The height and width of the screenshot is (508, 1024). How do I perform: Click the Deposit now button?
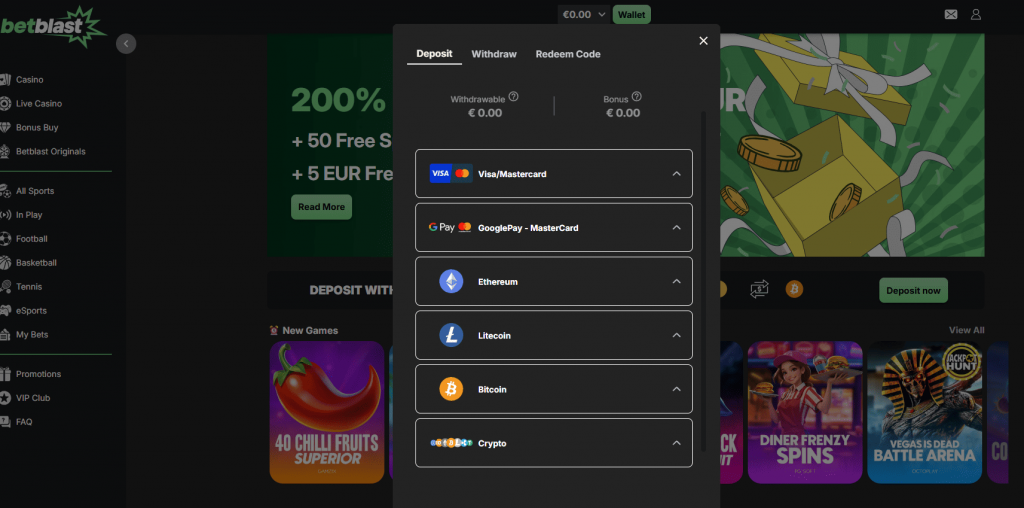coord(913,290)
